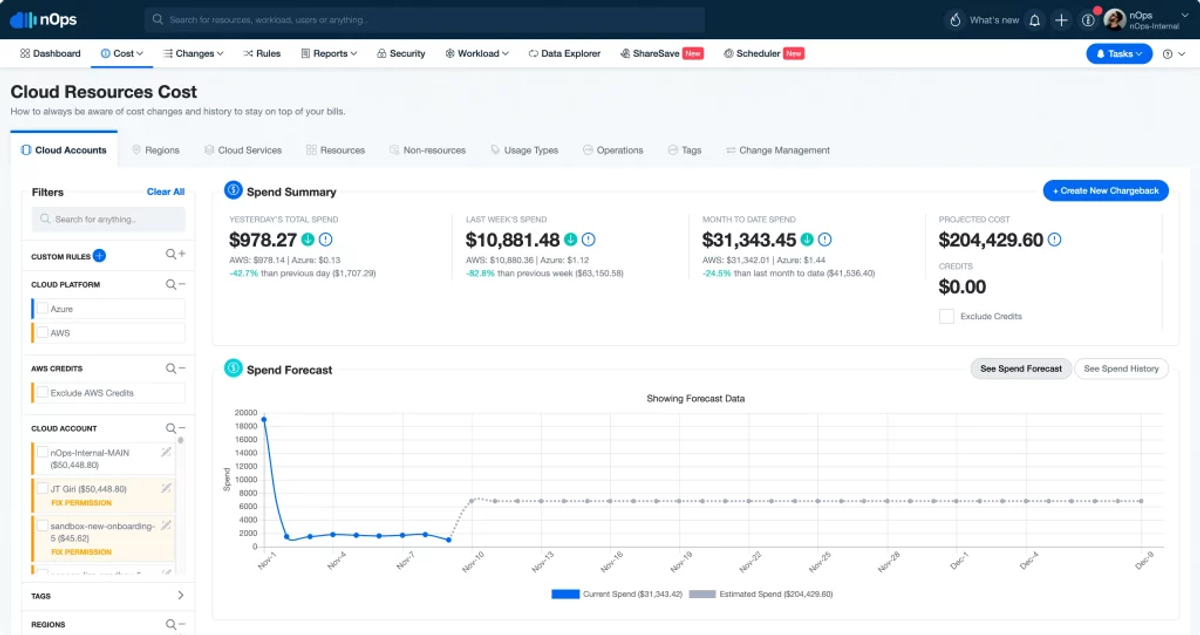
Task: Go to Dashboard menu item
Action: pos(50,54)
